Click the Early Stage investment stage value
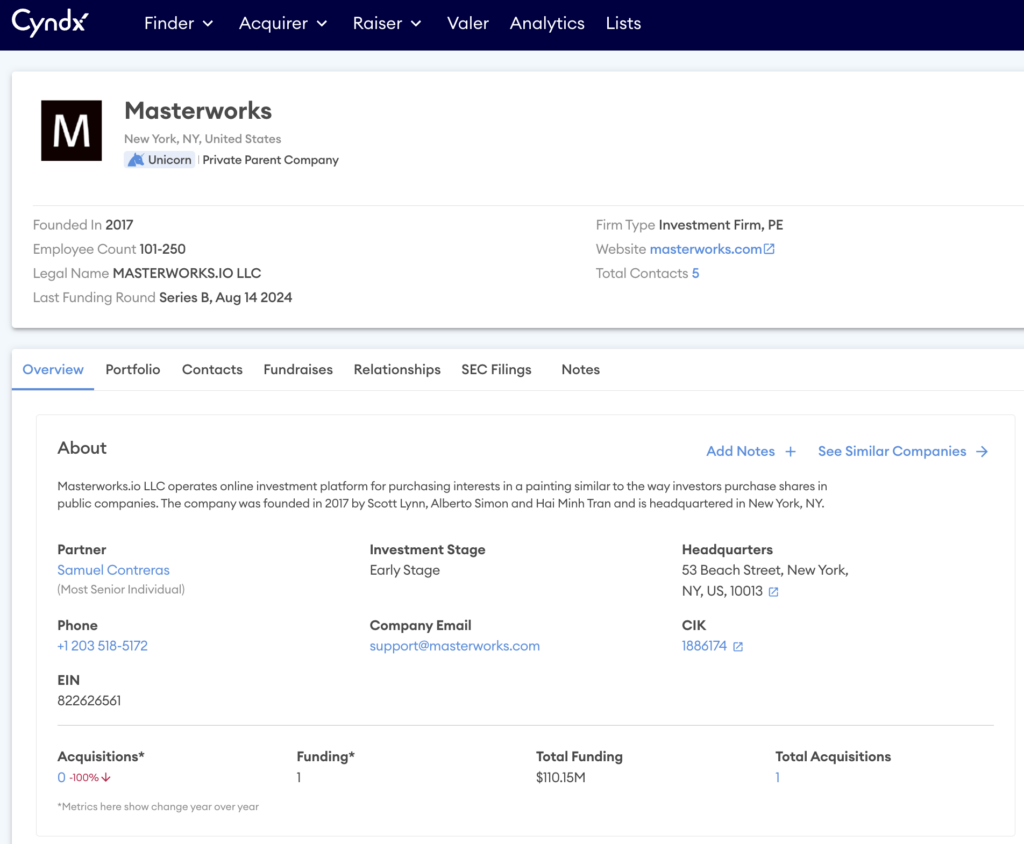The image size is (1024, 844). pos(405,570)
